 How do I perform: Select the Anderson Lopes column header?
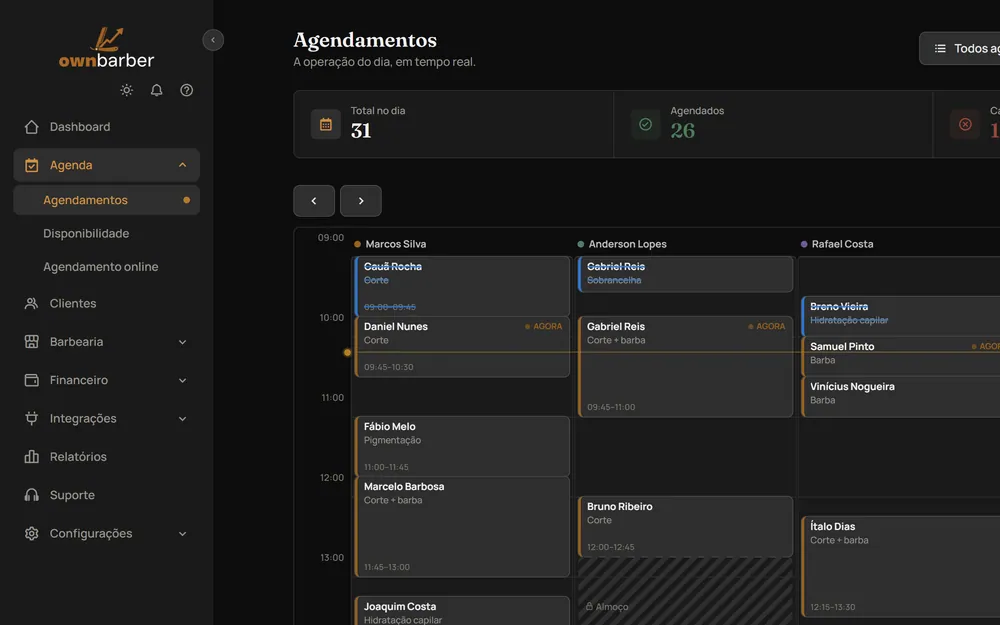(x=622, y=244)
